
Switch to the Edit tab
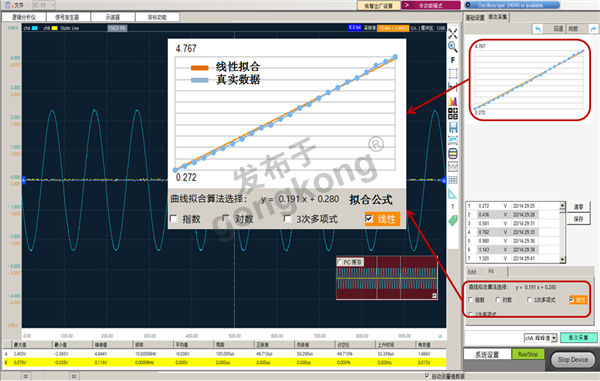point(472,272)
